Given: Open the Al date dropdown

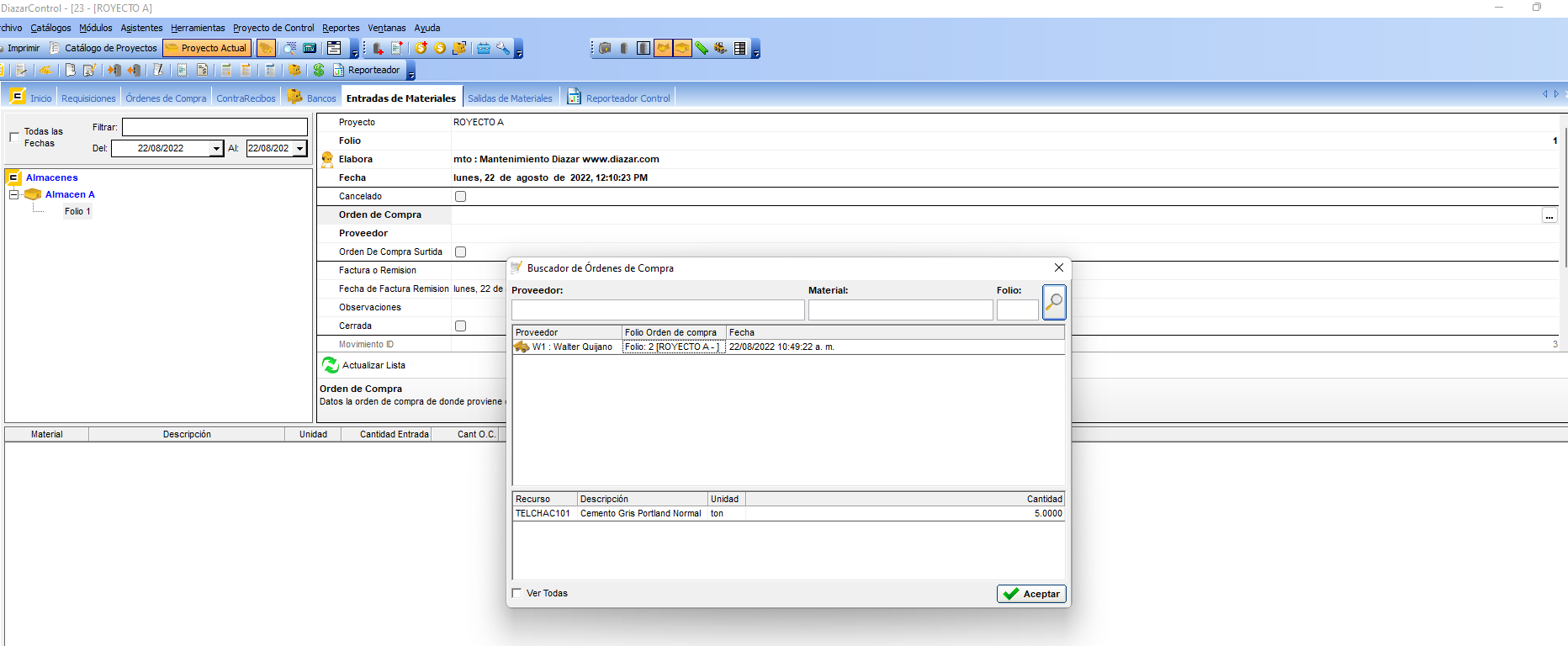Looking at the screenshot, I should [x=299, y=149].
